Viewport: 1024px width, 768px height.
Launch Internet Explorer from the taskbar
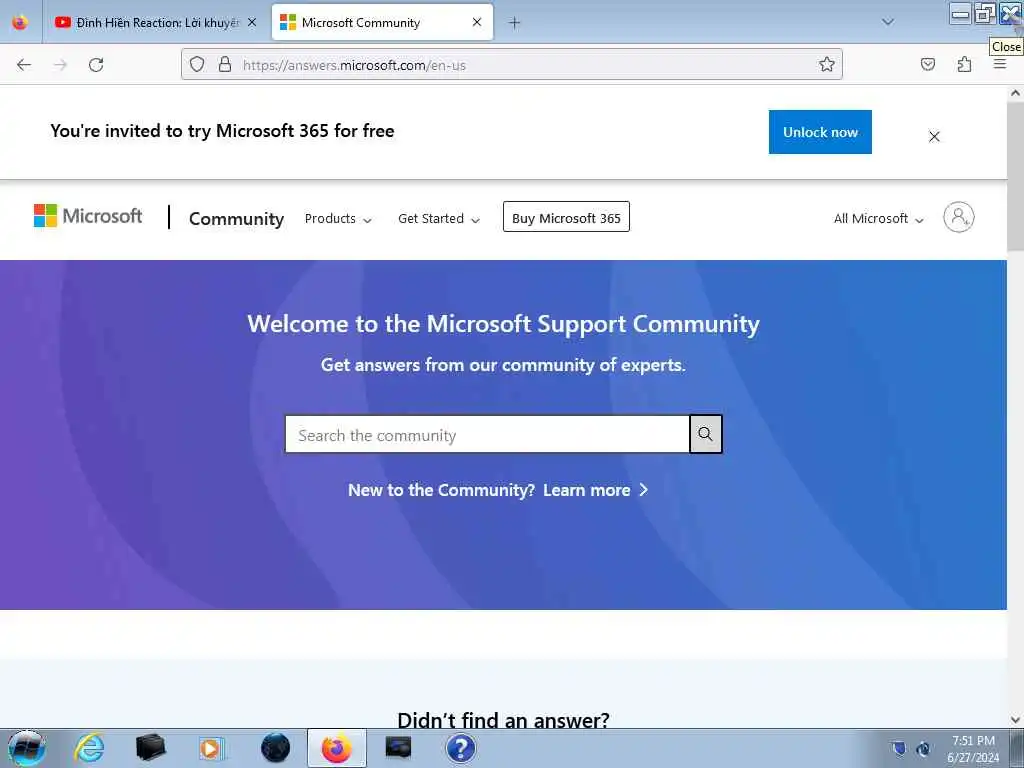click(89, 748)
